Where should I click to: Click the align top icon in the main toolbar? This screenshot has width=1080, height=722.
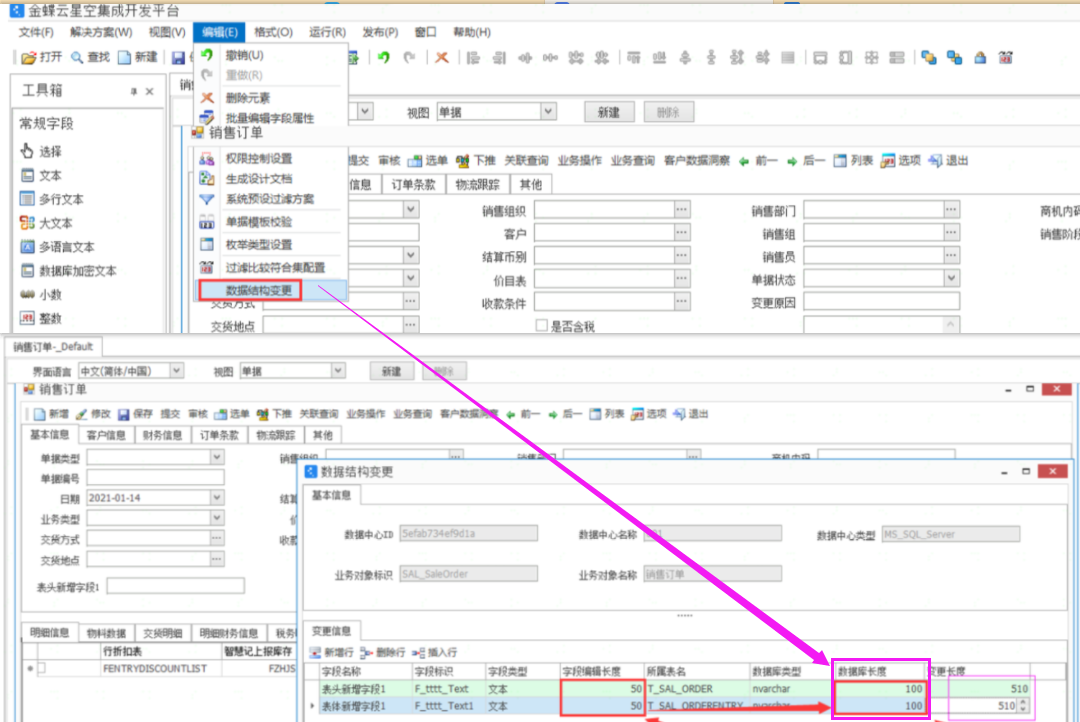(x=634, y=58)
